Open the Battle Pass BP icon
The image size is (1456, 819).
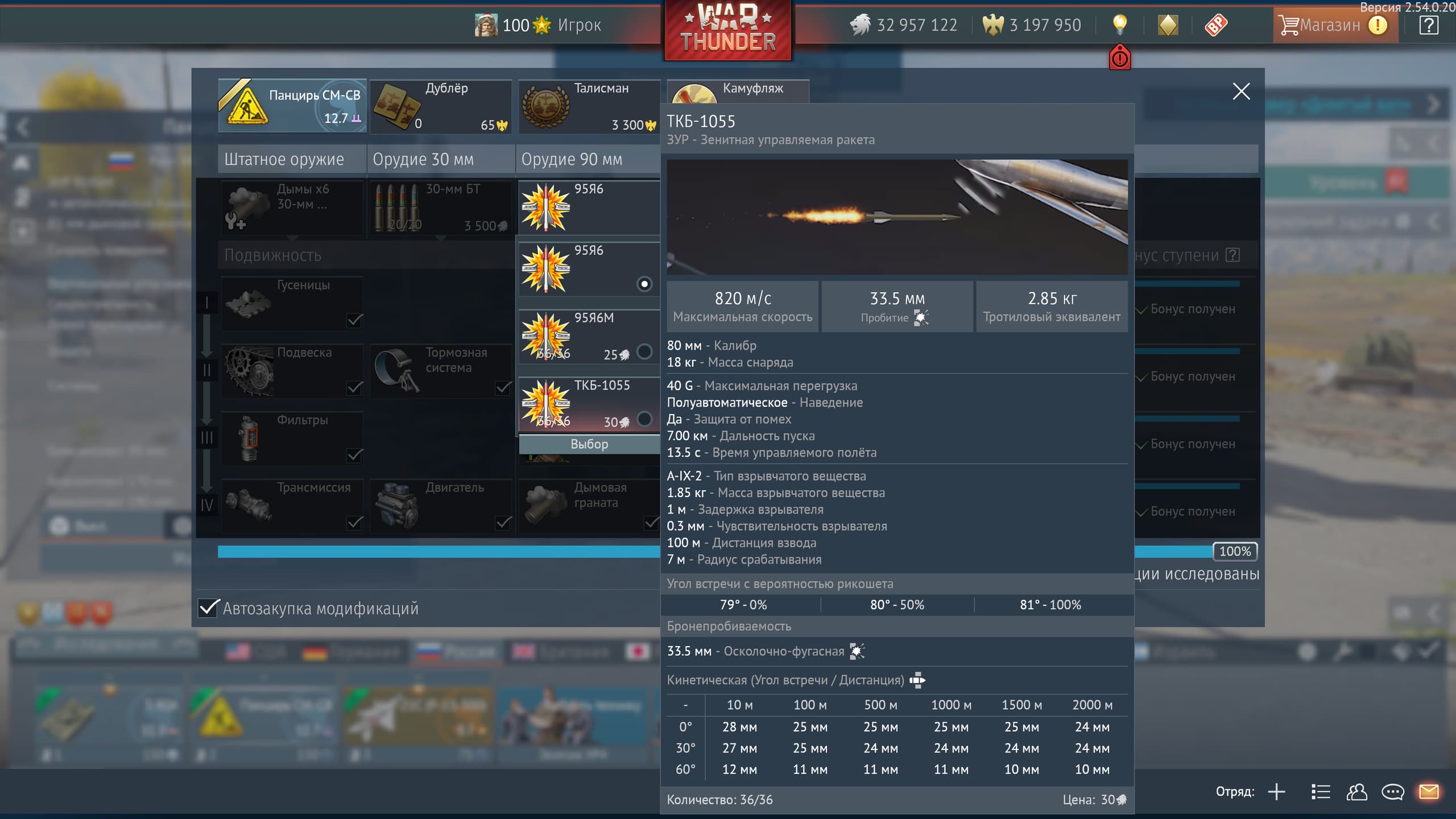click(x=1215, y=25)
